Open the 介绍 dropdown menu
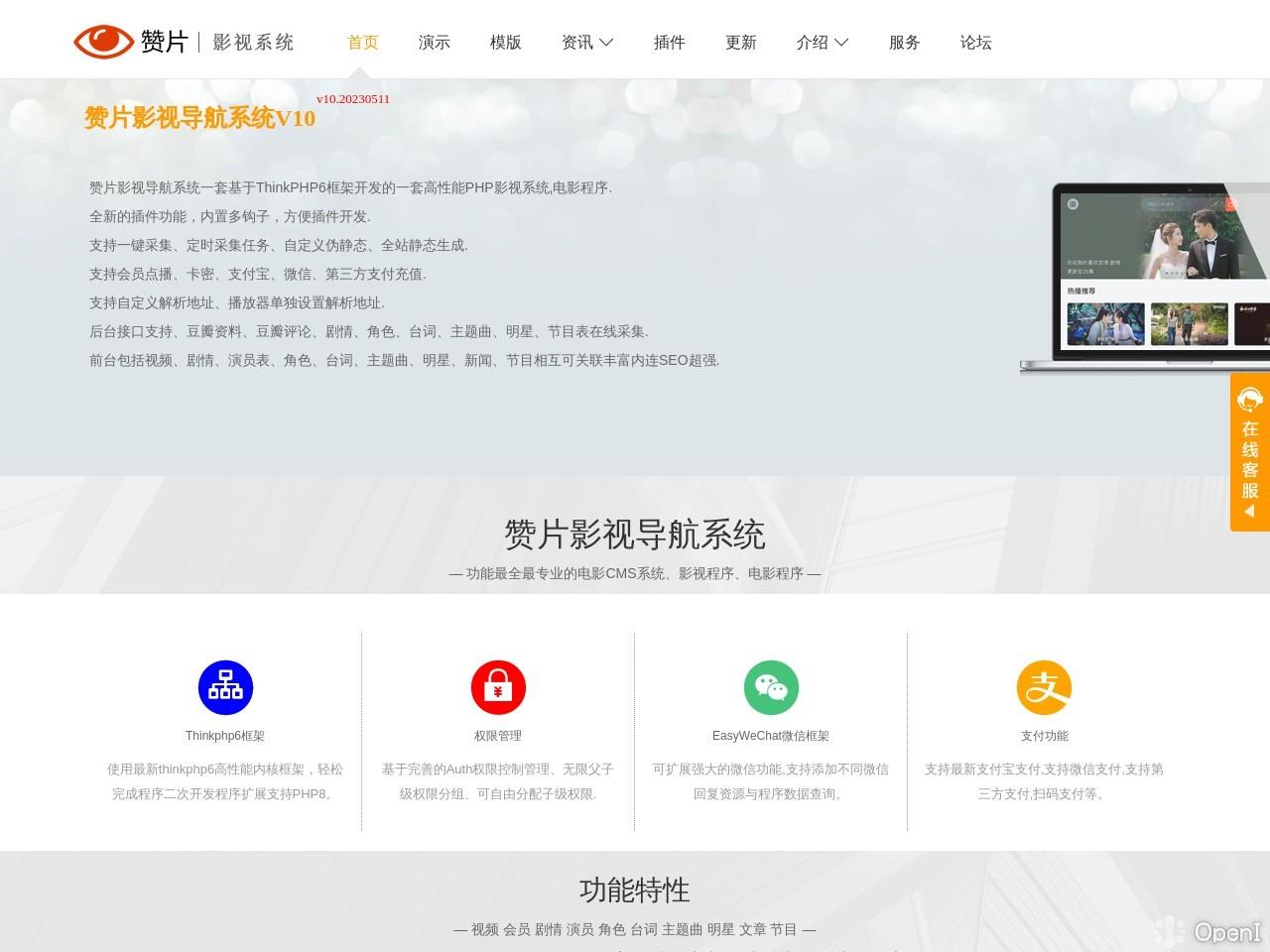Screen dimensions: 1270x952 coord(823,42)
